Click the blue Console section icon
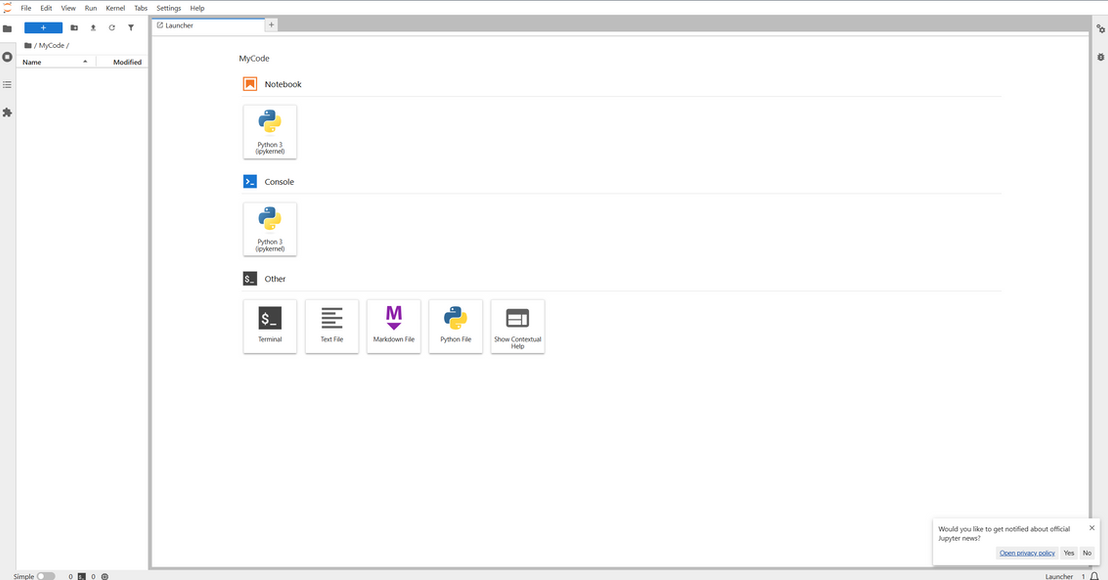The image size is (1108, 580). 250,182
